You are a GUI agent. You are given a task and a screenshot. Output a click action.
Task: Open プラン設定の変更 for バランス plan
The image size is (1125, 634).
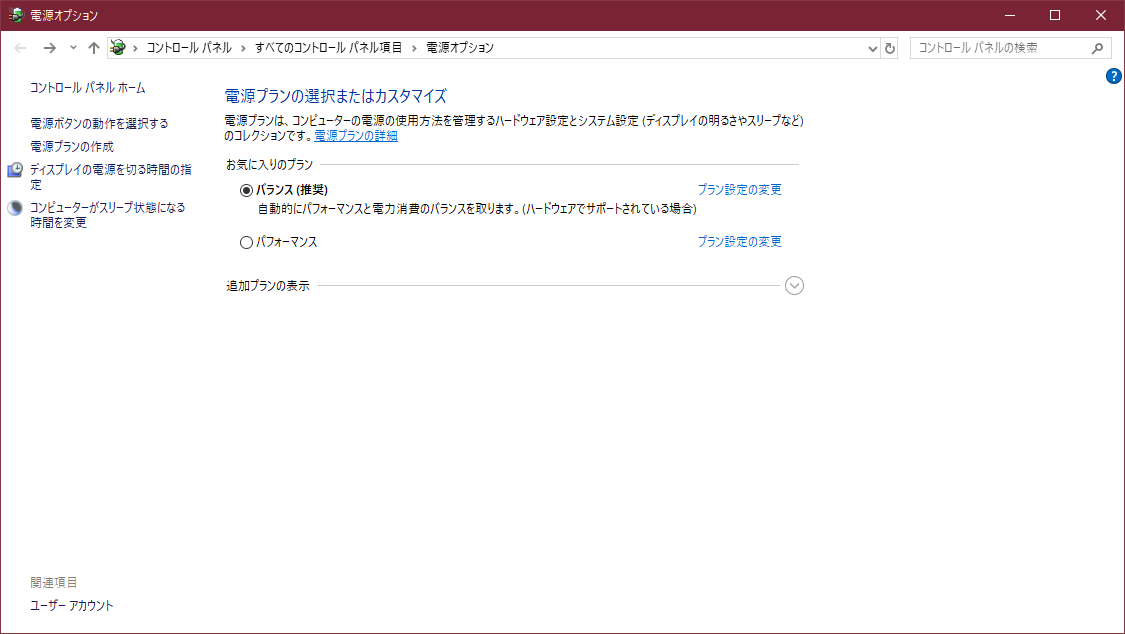740,189
